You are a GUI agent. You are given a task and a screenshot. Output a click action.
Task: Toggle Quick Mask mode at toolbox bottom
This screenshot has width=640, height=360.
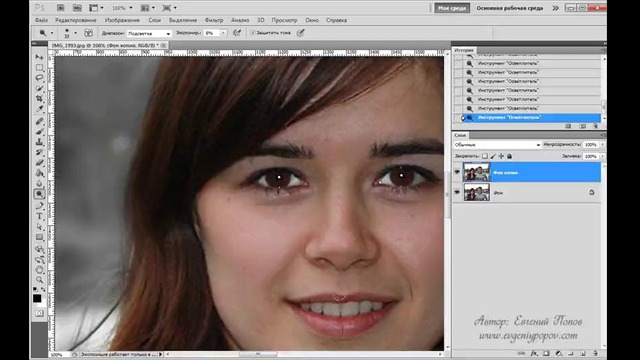tap(39, 313)
